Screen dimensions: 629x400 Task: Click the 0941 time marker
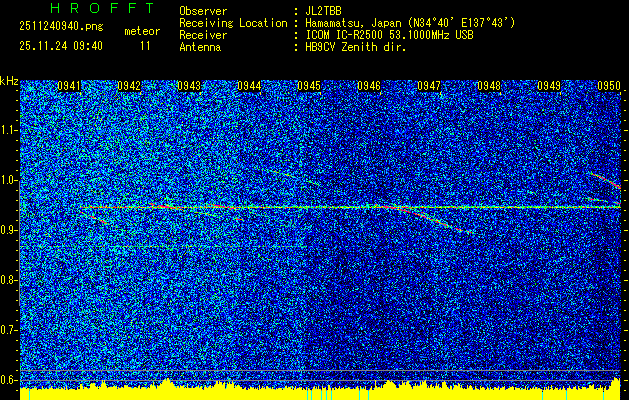pyautogui.click(x=69, y=87)
